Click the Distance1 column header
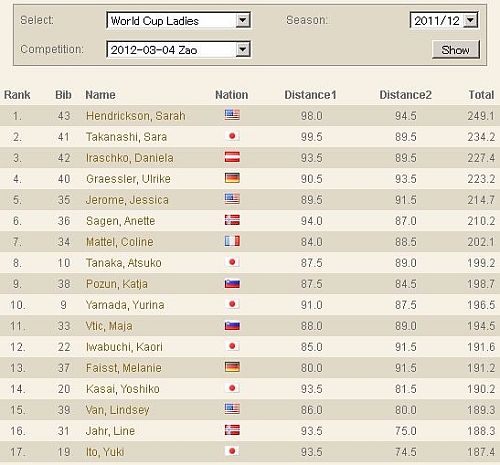 [x=310, y=95]
